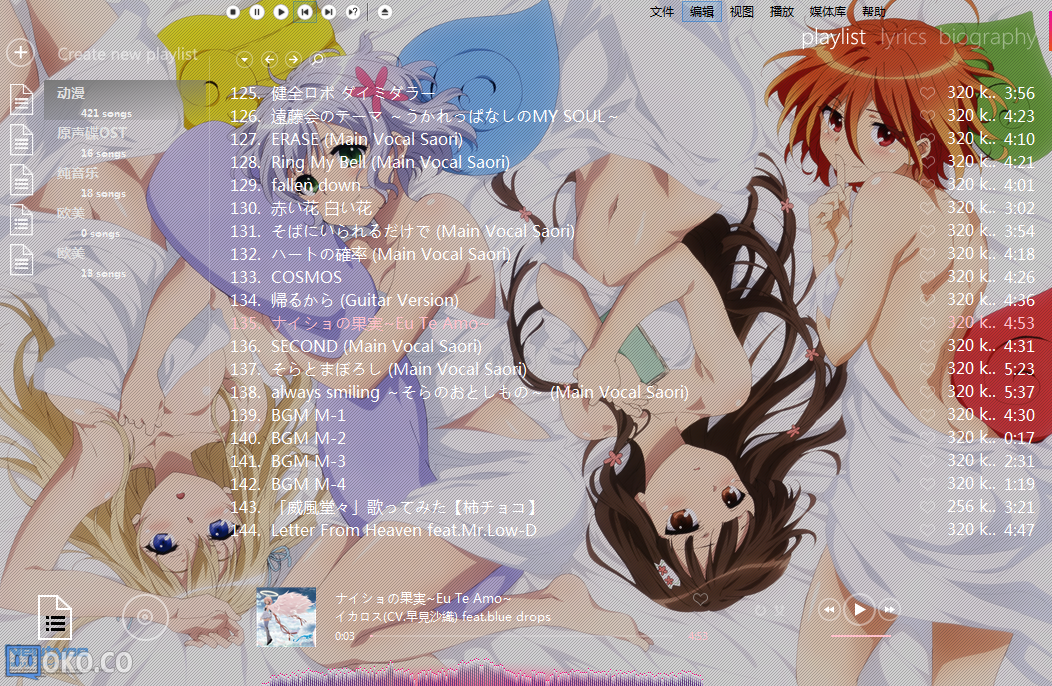Click the Next track button in top toolbar
Viewport: 1052px width, 686px height.
click(x=329, y=12)
